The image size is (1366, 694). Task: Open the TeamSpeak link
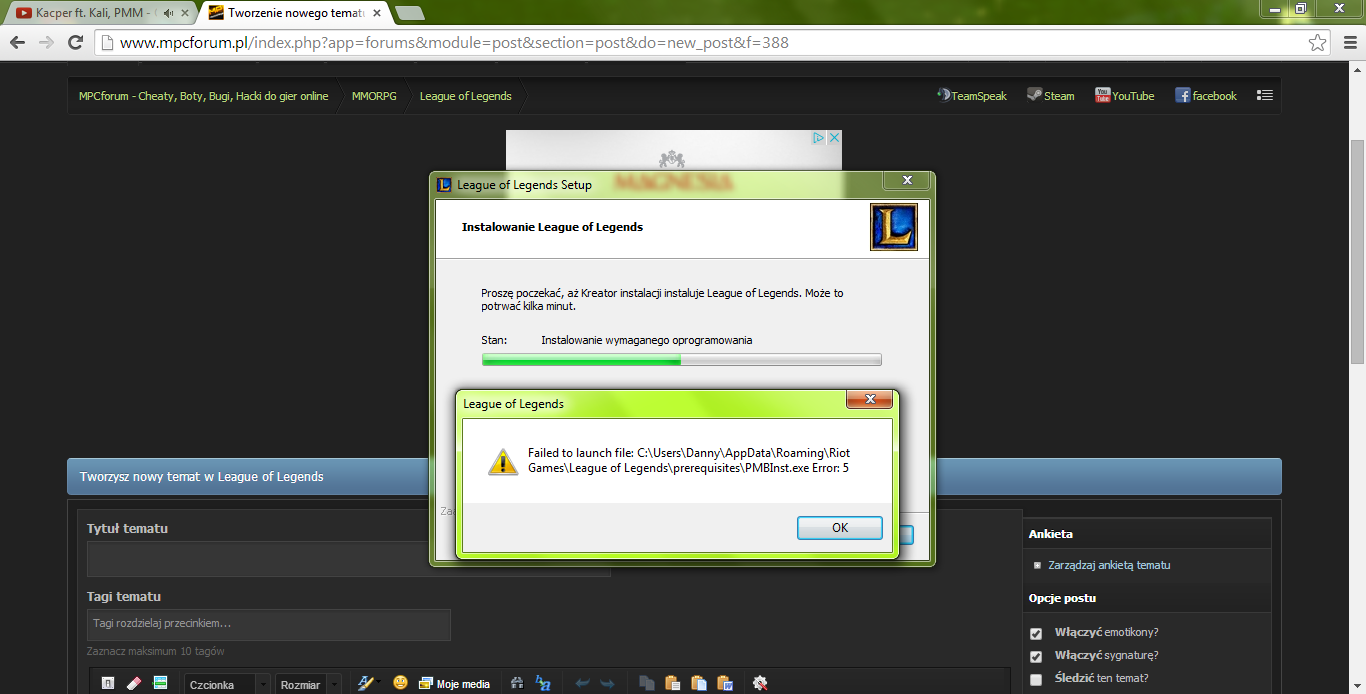click(971, 96)
